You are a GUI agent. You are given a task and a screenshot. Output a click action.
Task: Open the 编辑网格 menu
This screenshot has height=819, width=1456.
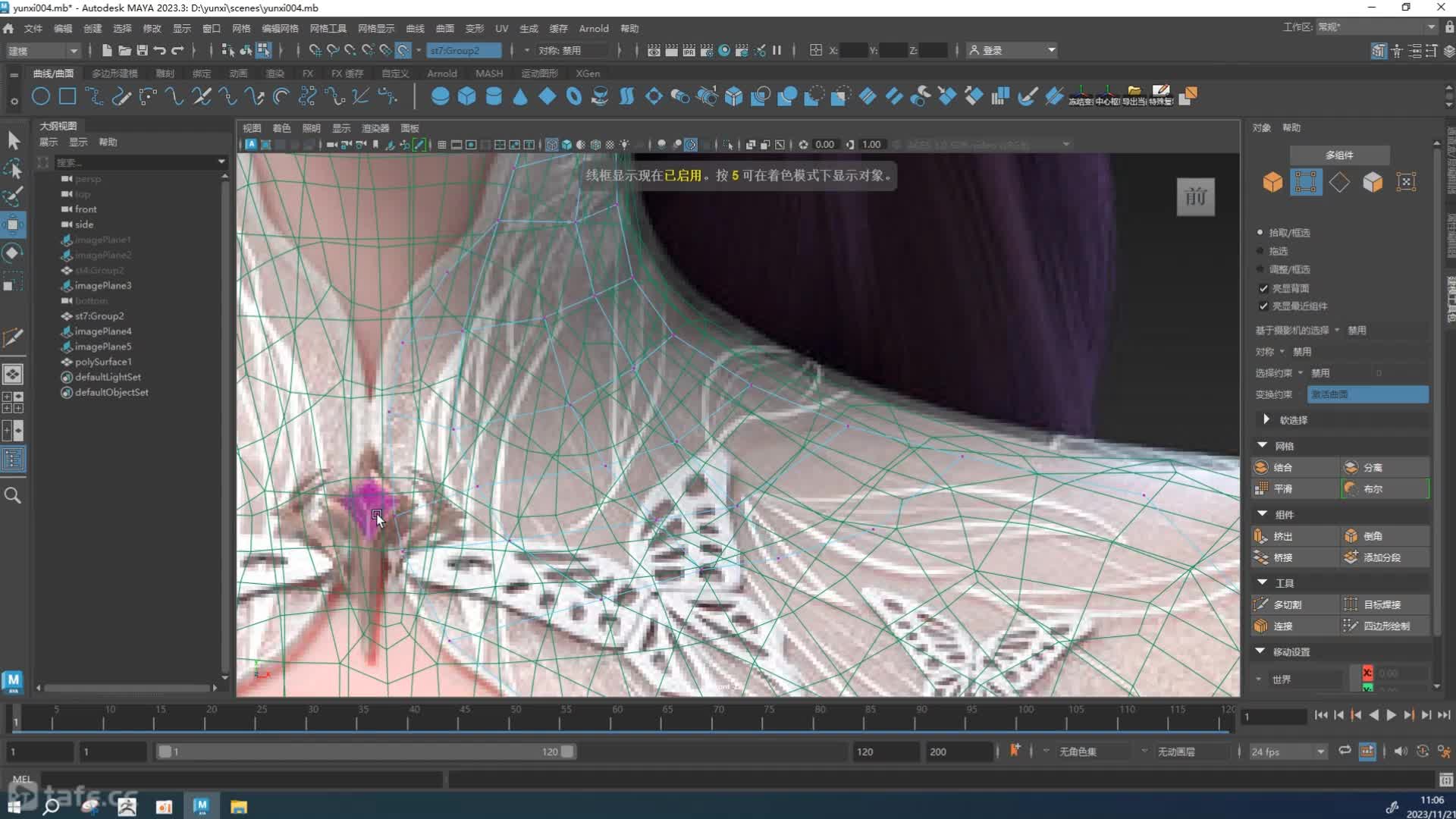coord(280,28)
